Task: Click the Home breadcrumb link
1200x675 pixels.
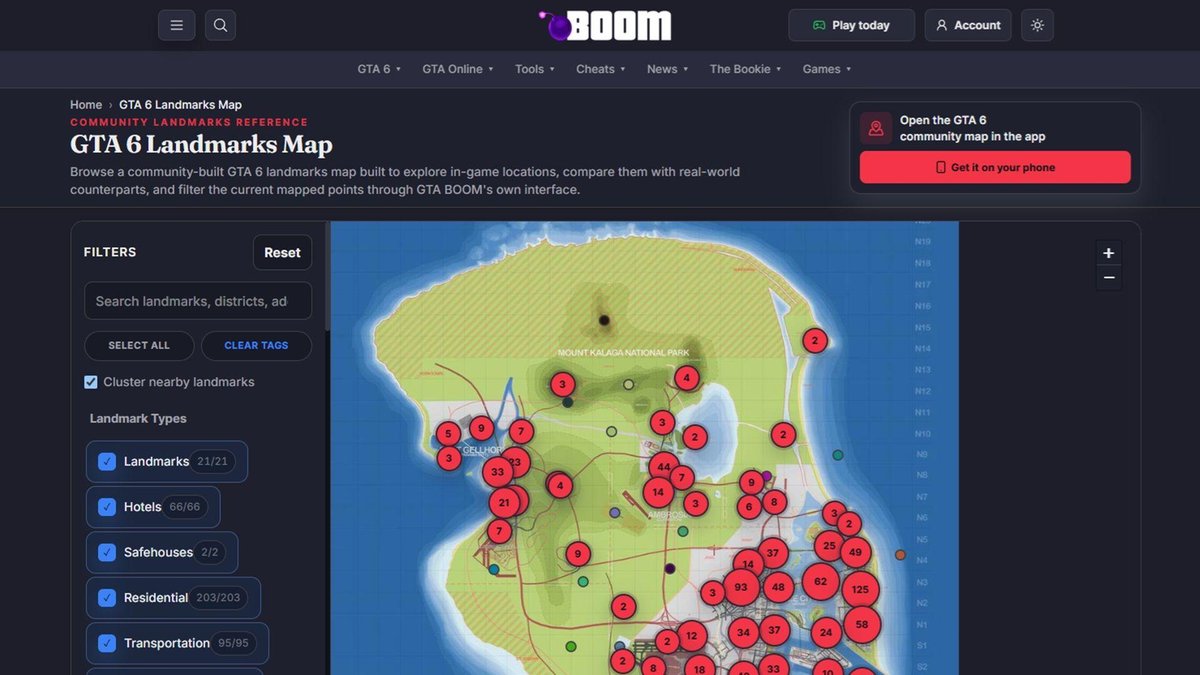Action: [x=86, y=105]
